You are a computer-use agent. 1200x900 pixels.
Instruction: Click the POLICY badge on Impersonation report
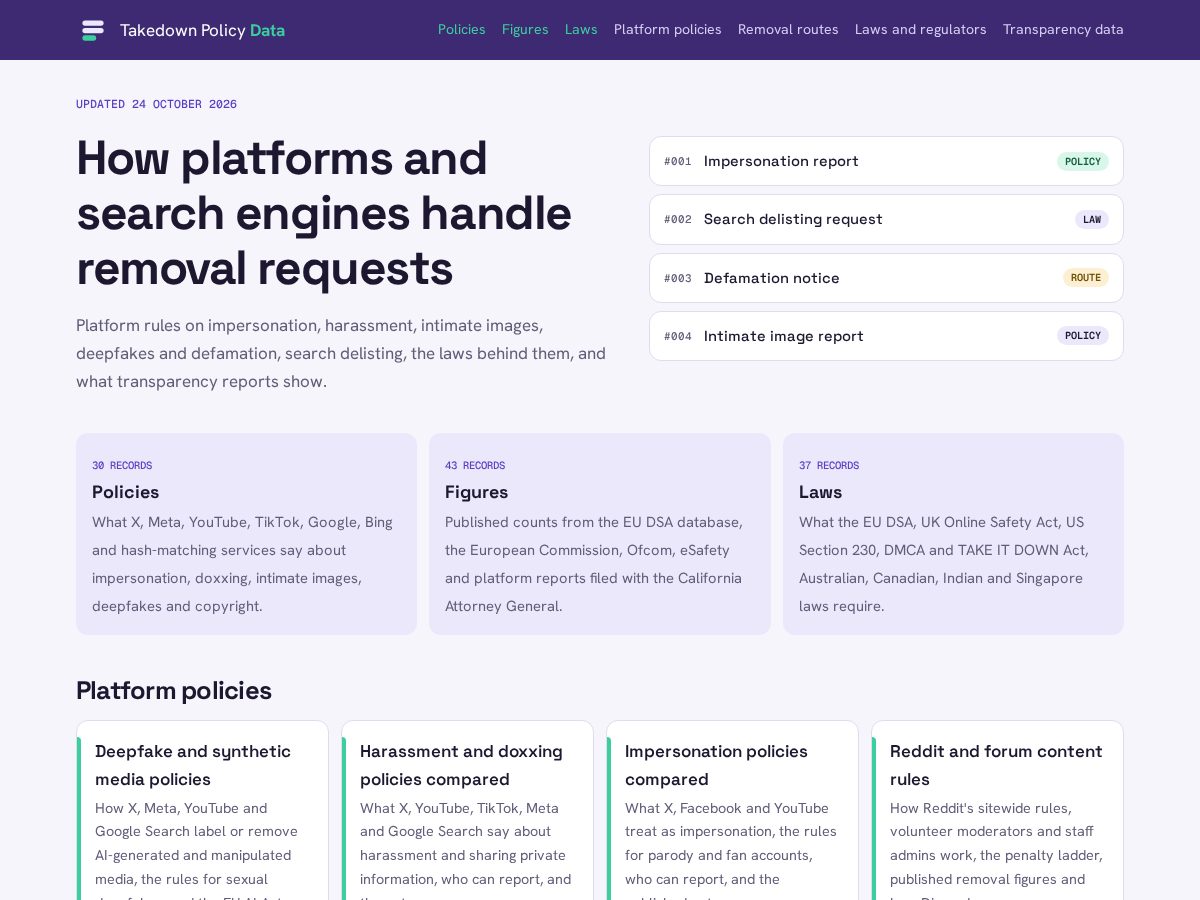[1083, 161]
